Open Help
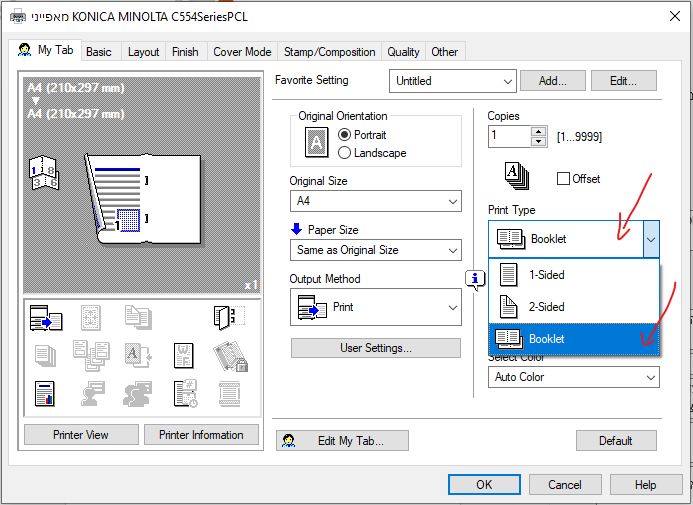This screenshot has height=505, width=693. (x=646, y=485)
